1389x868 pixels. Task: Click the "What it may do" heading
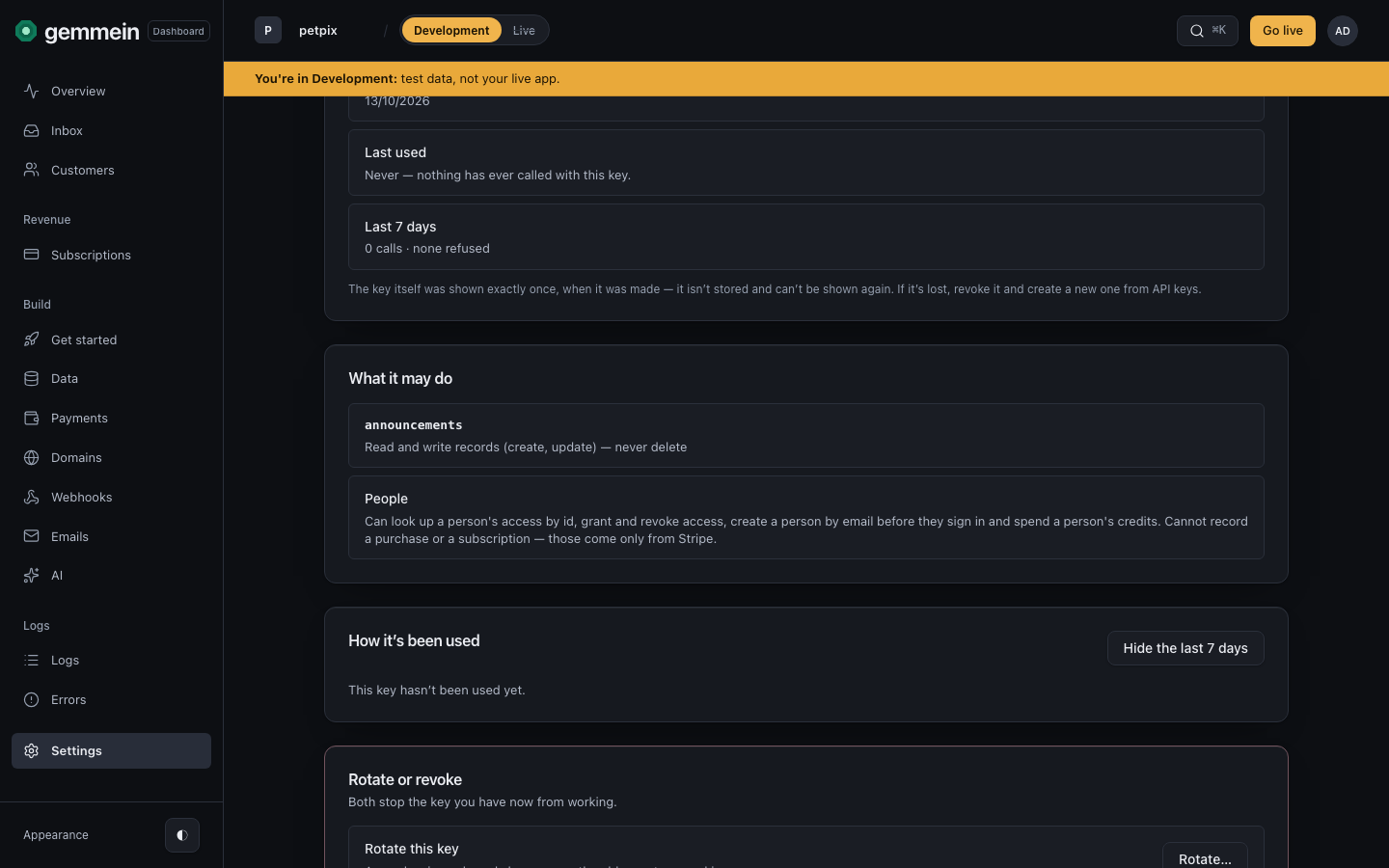click(x=400, y=378)
